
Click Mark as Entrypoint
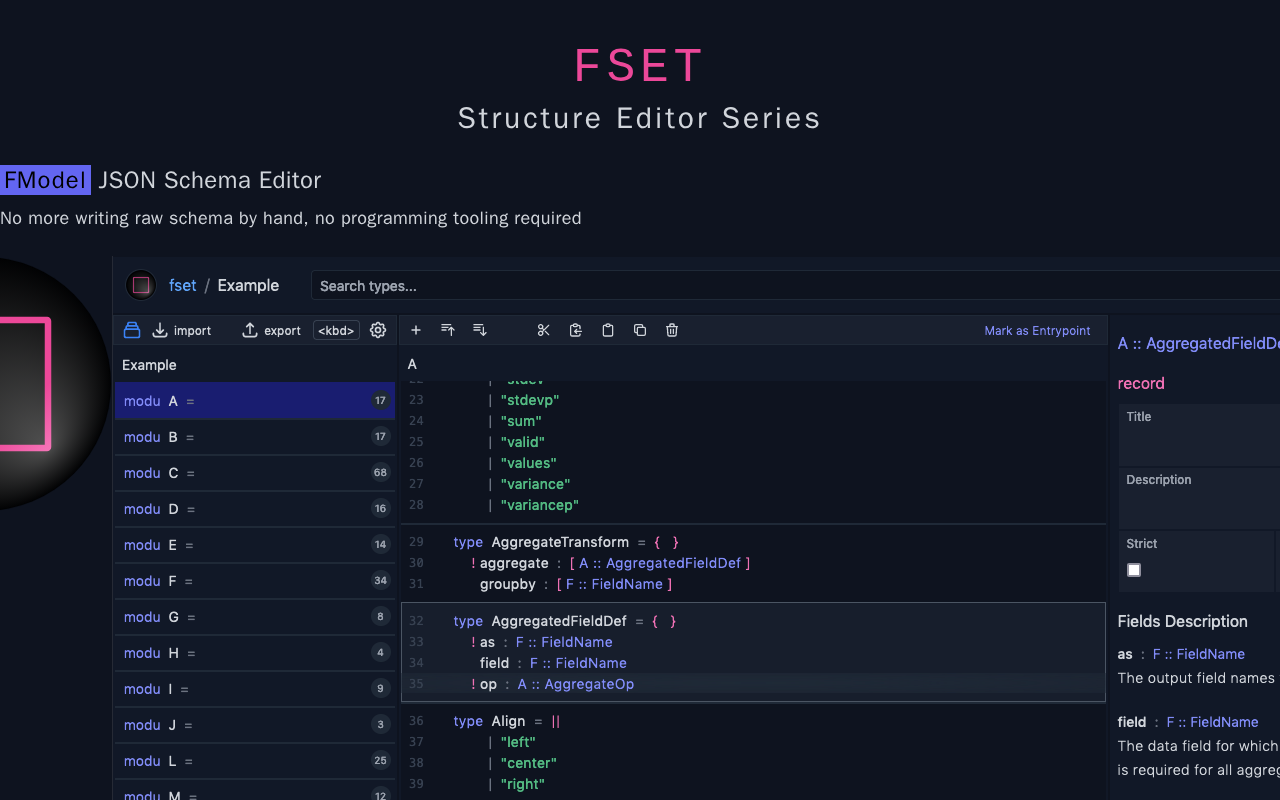(1037, 330)
